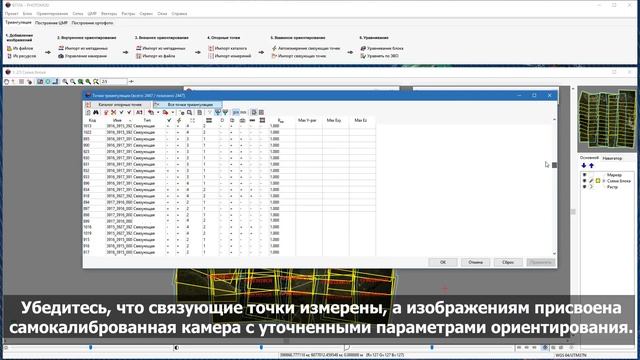640x360 pixels.
Task: Click the second magnifier zoom icon in the 2D window toolbar
Action: pyautogui.click(x=73, y=82)
